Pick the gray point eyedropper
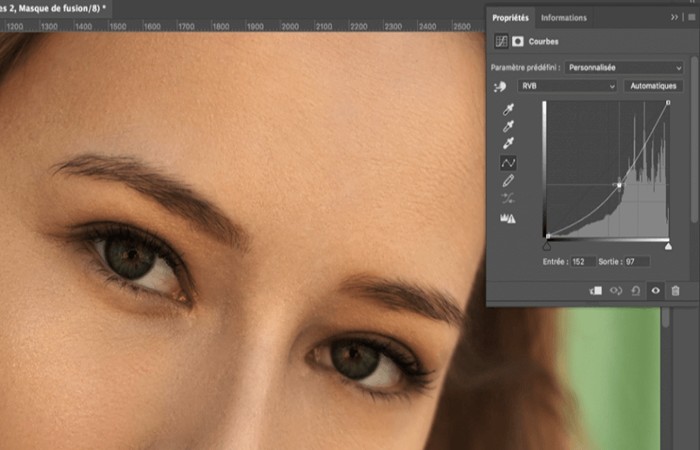 (x=508, y=126)
